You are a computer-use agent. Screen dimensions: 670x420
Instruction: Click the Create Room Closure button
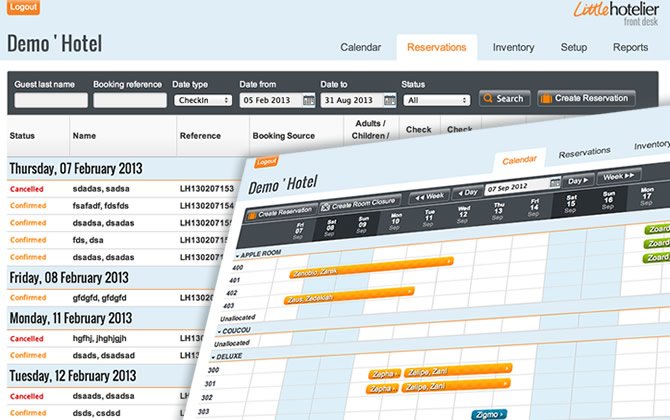point(361,203)
